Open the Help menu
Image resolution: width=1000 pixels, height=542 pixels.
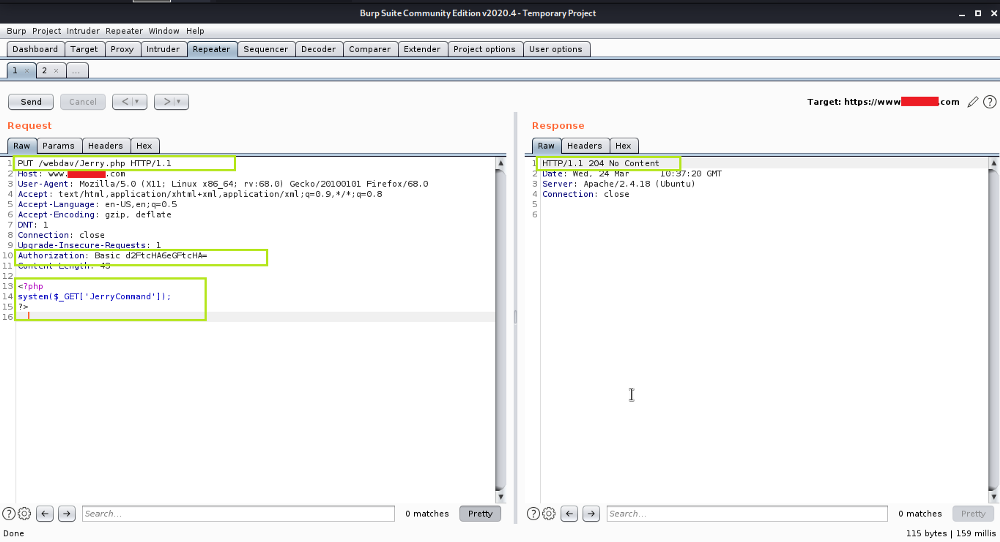coord(195,31)
